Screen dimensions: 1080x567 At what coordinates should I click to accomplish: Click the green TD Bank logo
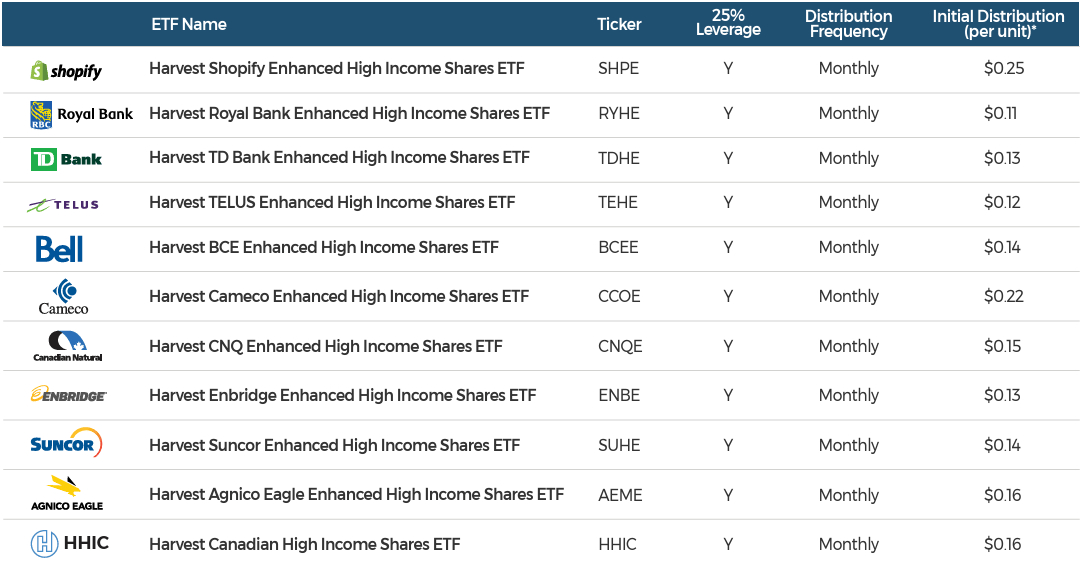click(66, 159)
